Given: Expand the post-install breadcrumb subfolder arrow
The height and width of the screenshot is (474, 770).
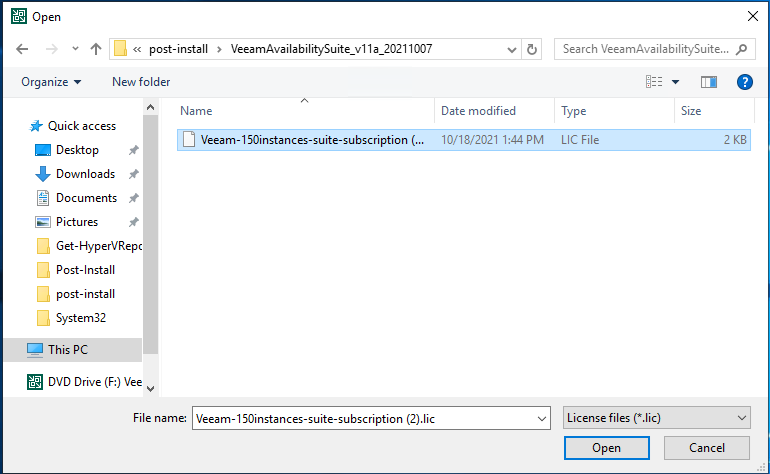Looking at the screenshot, I should [219, 49].
